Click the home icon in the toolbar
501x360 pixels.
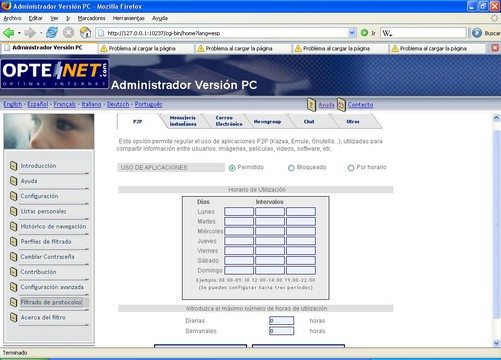click(85, 33)
